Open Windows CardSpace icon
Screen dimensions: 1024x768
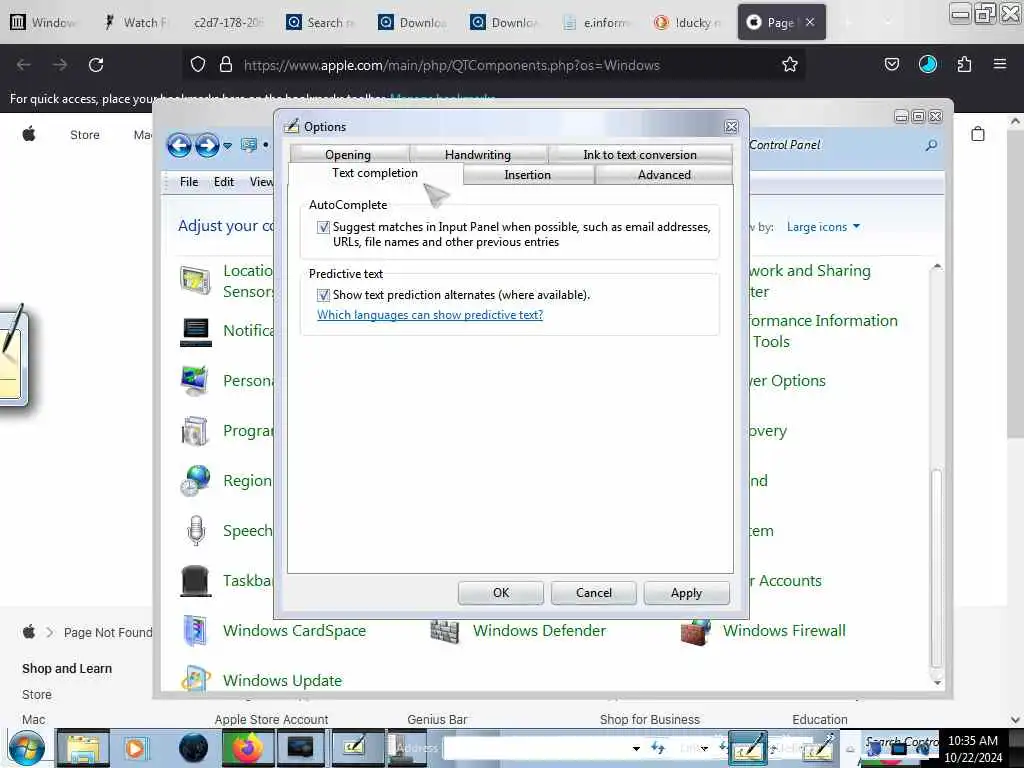[195, 630]
